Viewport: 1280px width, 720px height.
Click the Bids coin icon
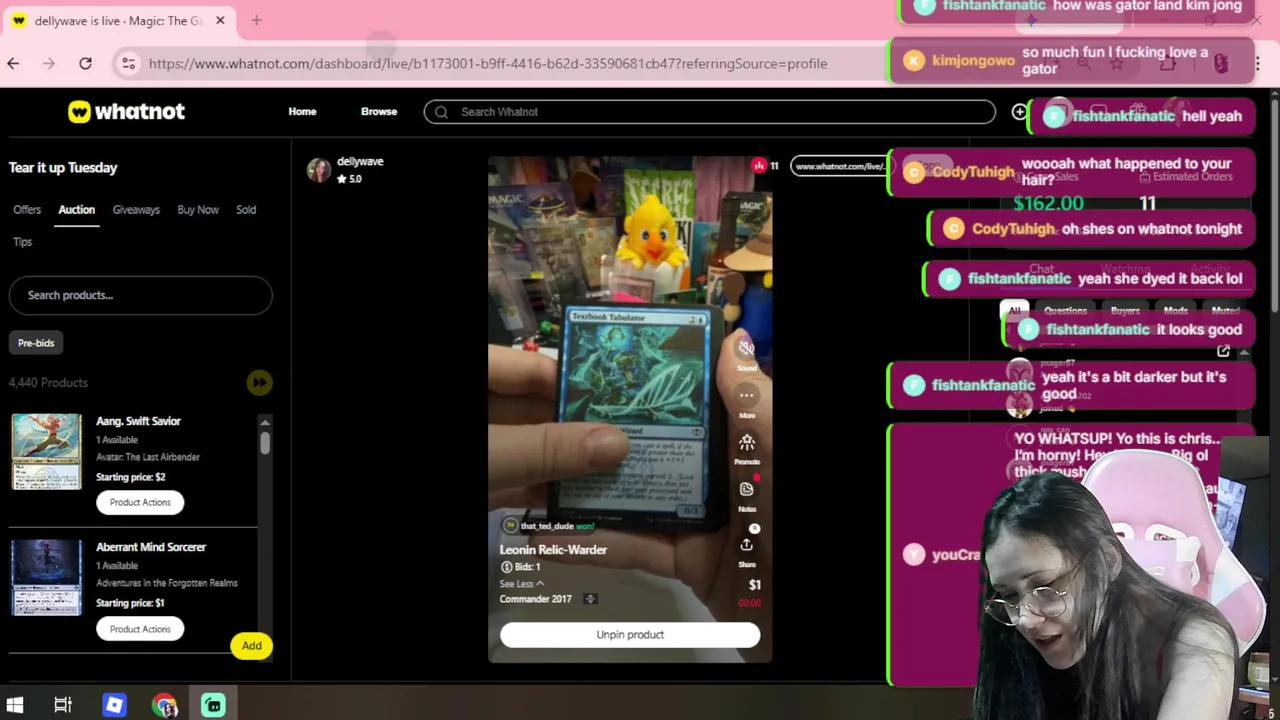(x=506, y=567)
